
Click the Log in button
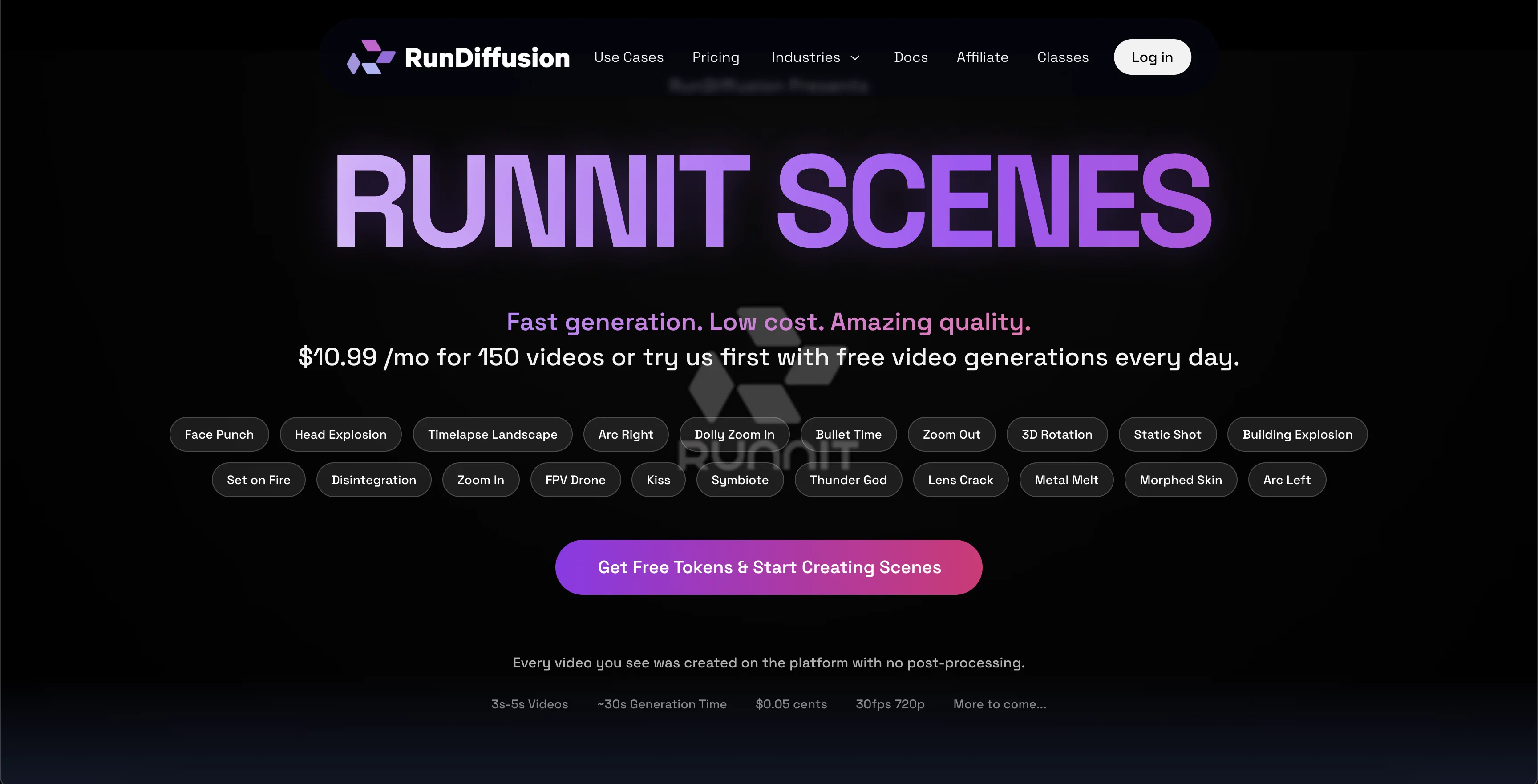[1152, 57]
